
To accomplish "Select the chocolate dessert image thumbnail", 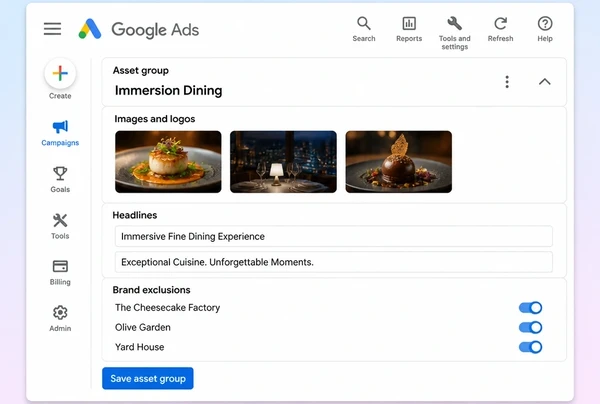I will pyautogui.click(x=398, y=162).
